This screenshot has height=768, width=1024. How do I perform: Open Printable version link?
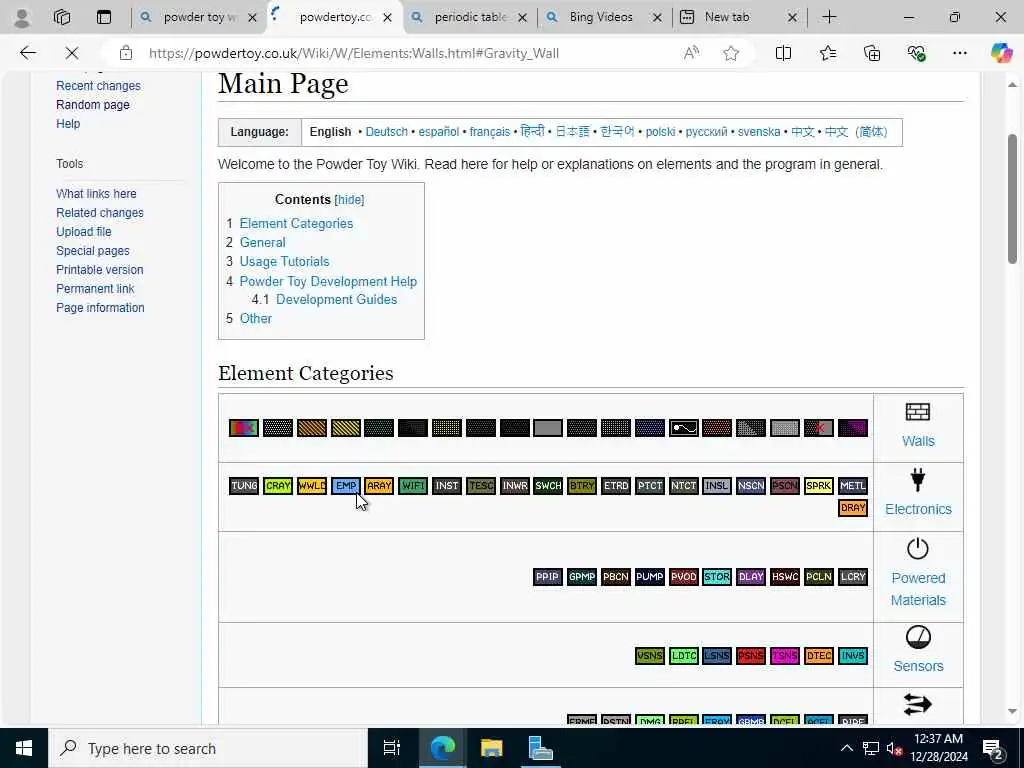click(99, 270)
